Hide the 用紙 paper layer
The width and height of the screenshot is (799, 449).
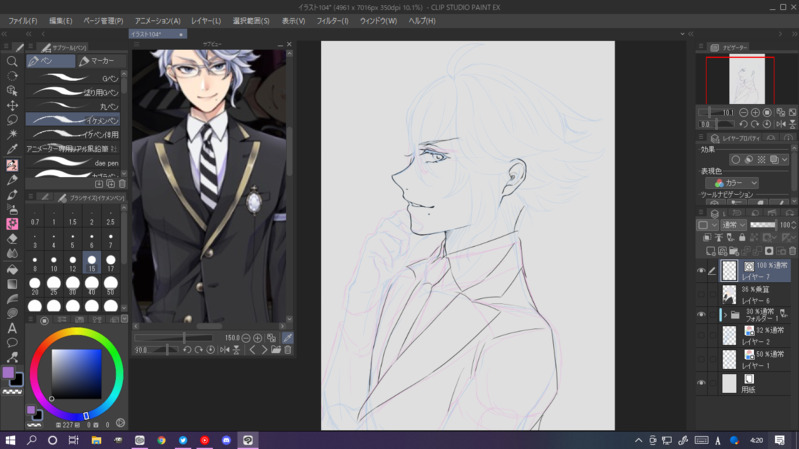coord(701,383)
